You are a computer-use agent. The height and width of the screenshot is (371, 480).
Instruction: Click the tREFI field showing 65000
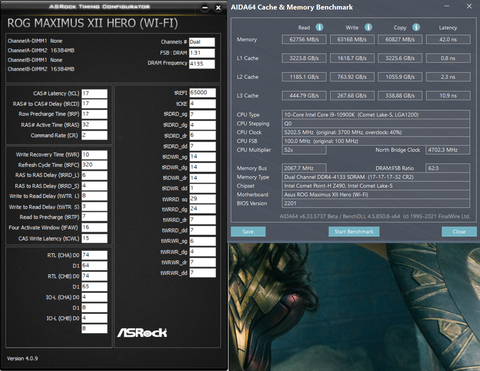pyautogui.click(x=202, y=93)
